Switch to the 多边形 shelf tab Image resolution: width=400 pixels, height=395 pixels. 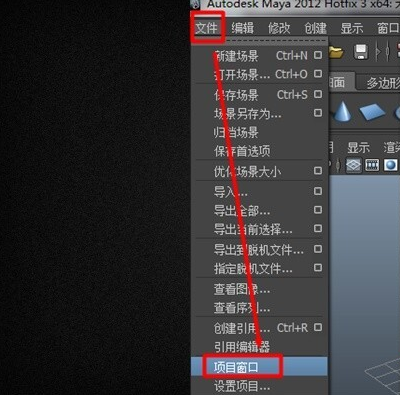click(382, 83)
